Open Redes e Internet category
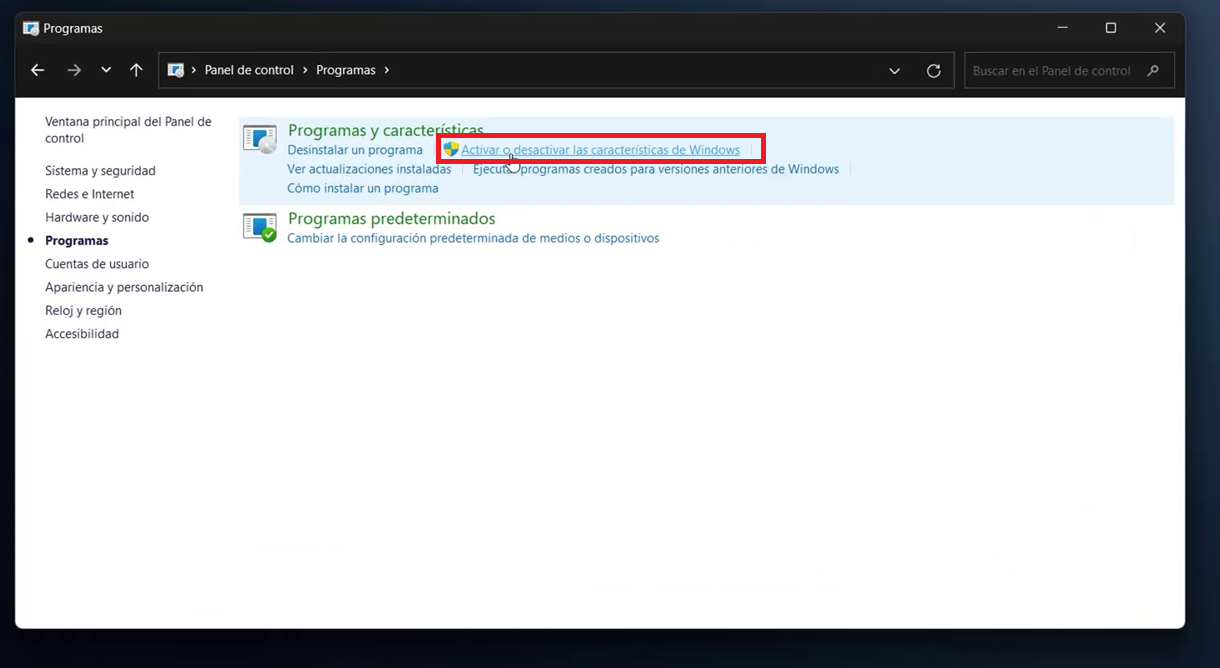1220x668 pixels. tap(89, 194)
